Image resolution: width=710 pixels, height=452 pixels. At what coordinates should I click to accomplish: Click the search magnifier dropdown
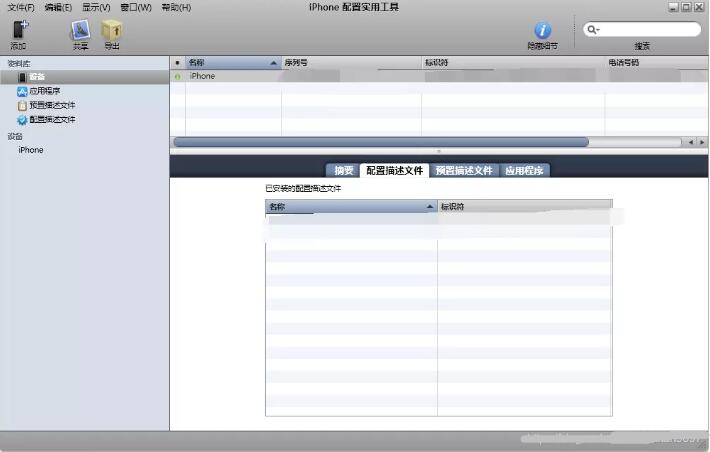point(593,30)
